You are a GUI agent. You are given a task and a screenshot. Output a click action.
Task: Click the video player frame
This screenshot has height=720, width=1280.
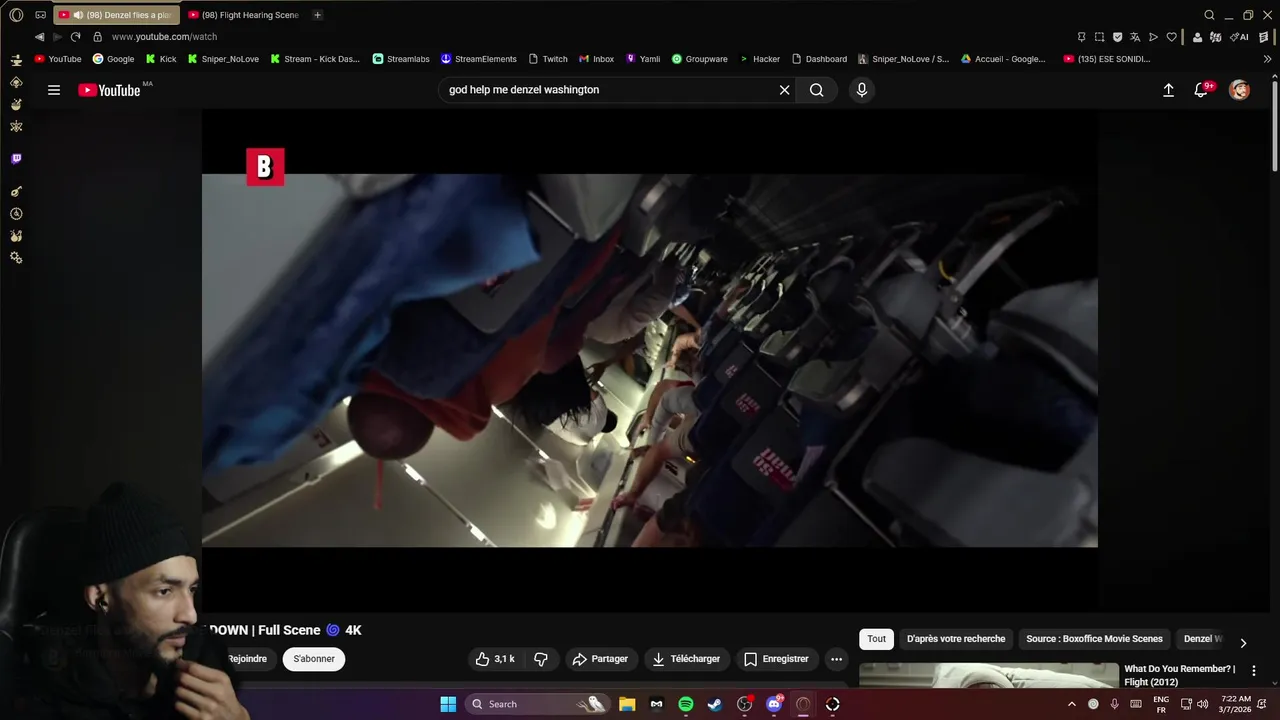point(650,361)
